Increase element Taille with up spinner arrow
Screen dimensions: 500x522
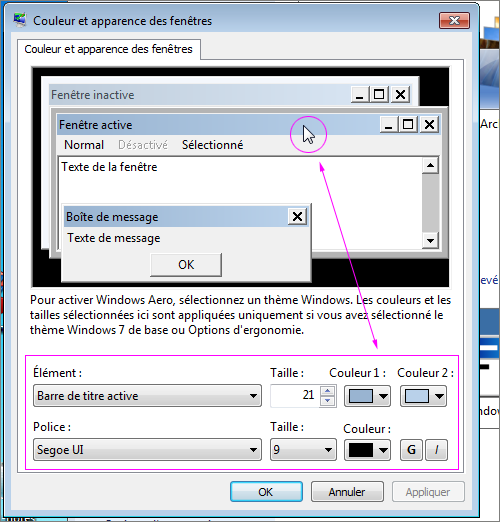327,391
